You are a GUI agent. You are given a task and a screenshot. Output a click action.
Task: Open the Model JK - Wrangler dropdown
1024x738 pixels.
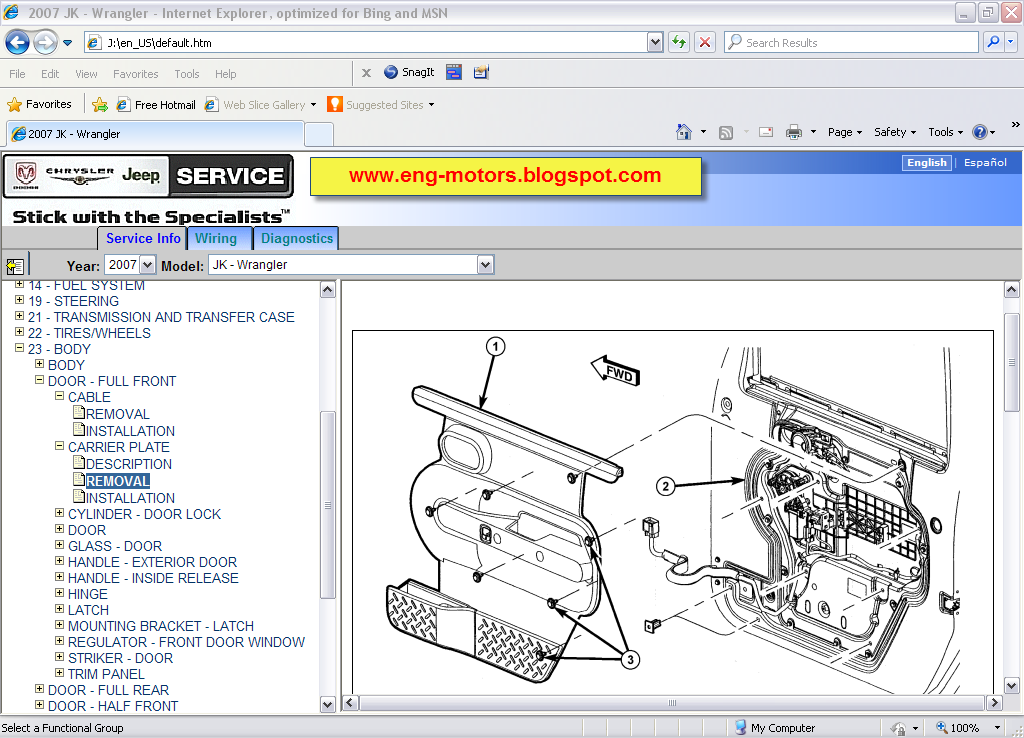pyautogui.click(x=485, y=265)
